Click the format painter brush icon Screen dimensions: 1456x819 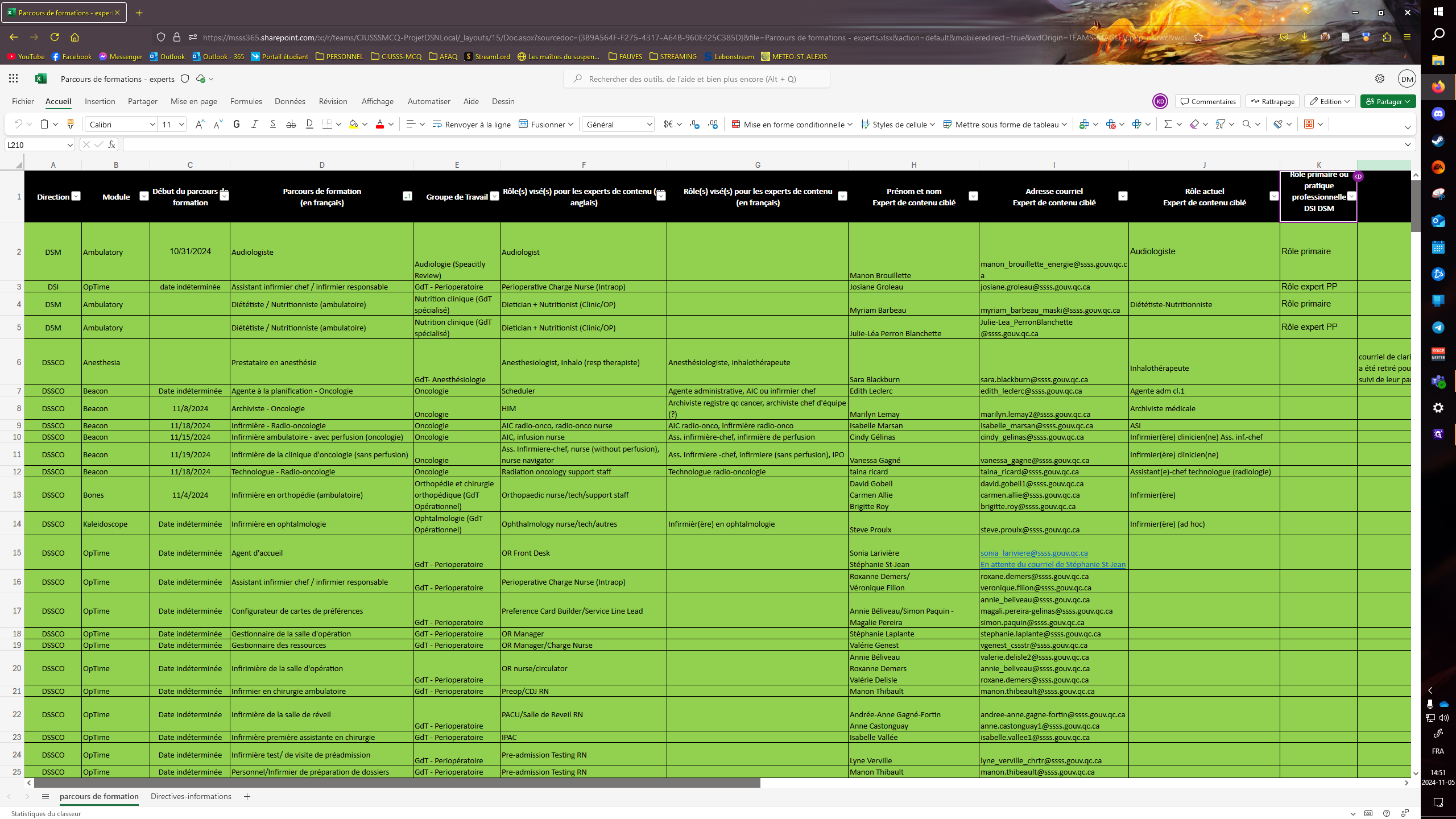point(71,124)
